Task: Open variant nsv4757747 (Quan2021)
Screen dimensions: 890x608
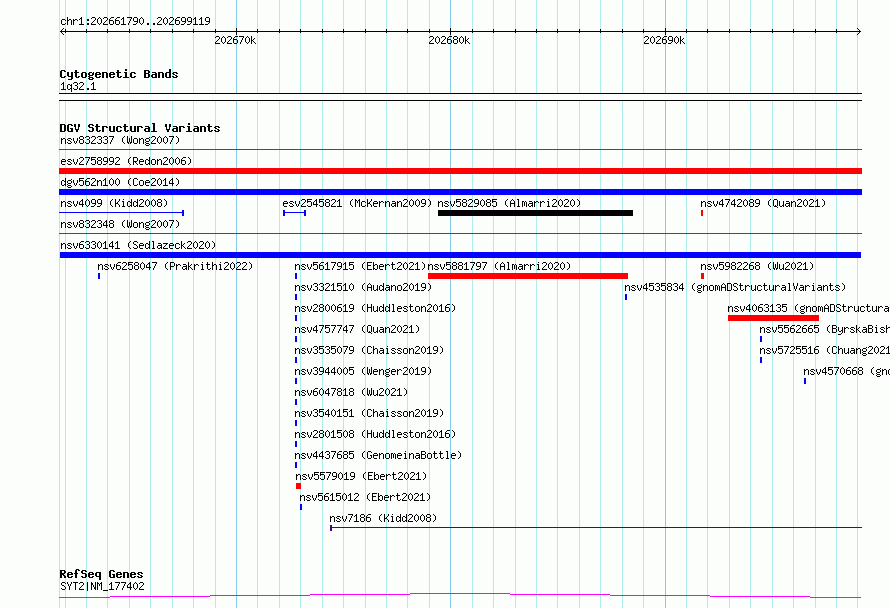Action: click(357, 329)
